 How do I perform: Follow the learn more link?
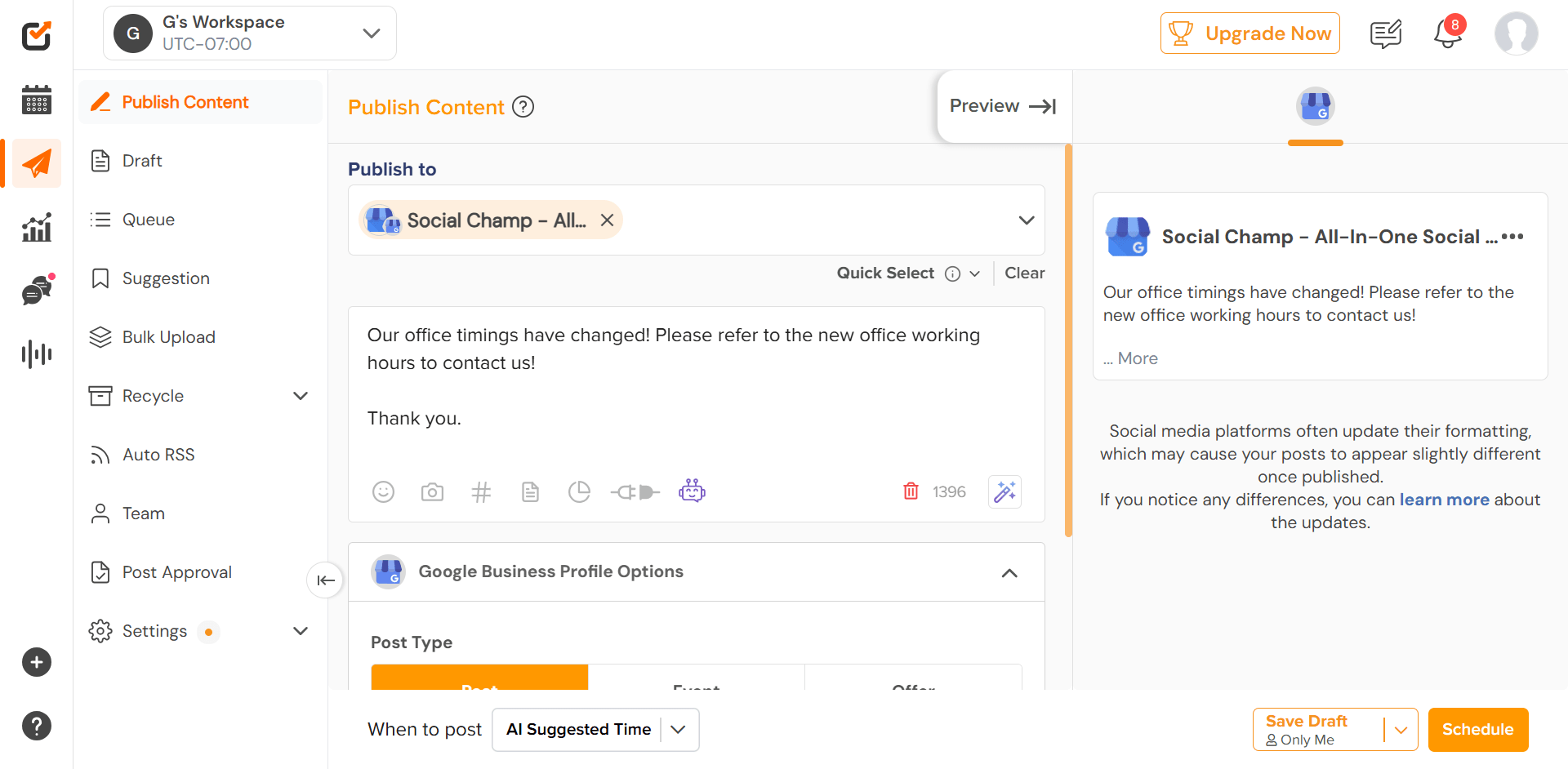[x=1444, y=500]
